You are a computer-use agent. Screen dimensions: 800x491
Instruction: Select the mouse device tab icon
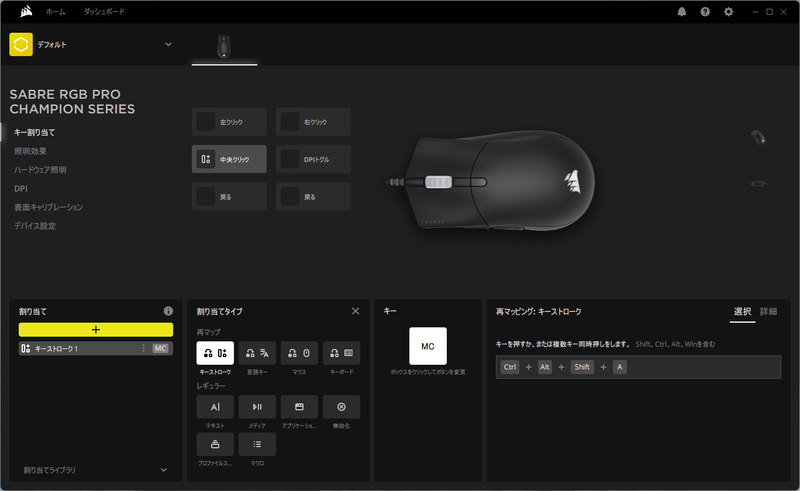tap(224, 46)
